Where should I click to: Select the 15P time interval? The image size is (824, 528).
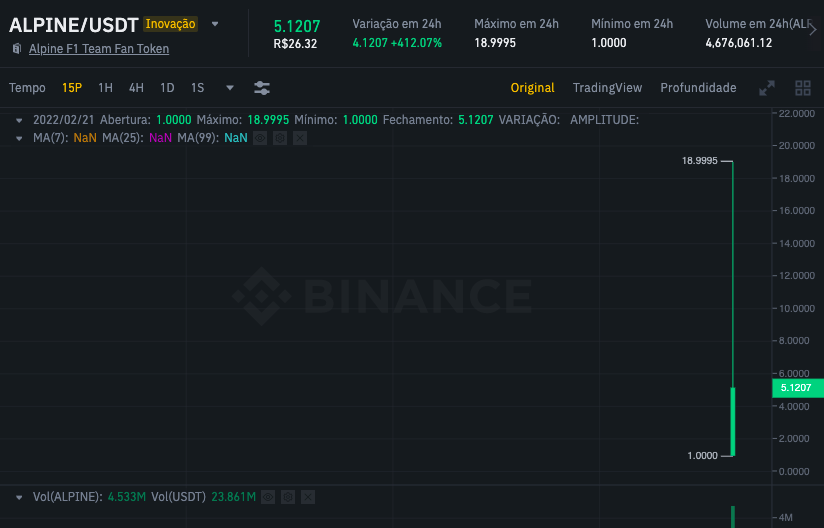click(x=72, y=88)
